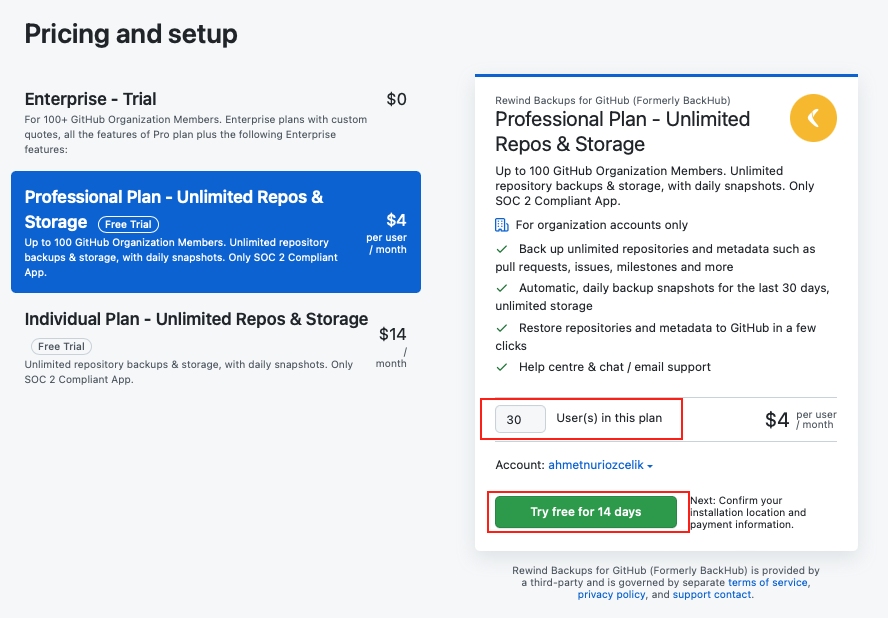Click the checkmark beside 'Automatic, daily backup snapshots'
Image resolution: width=888 pixels, height=618 pixels.
point(502,288)
